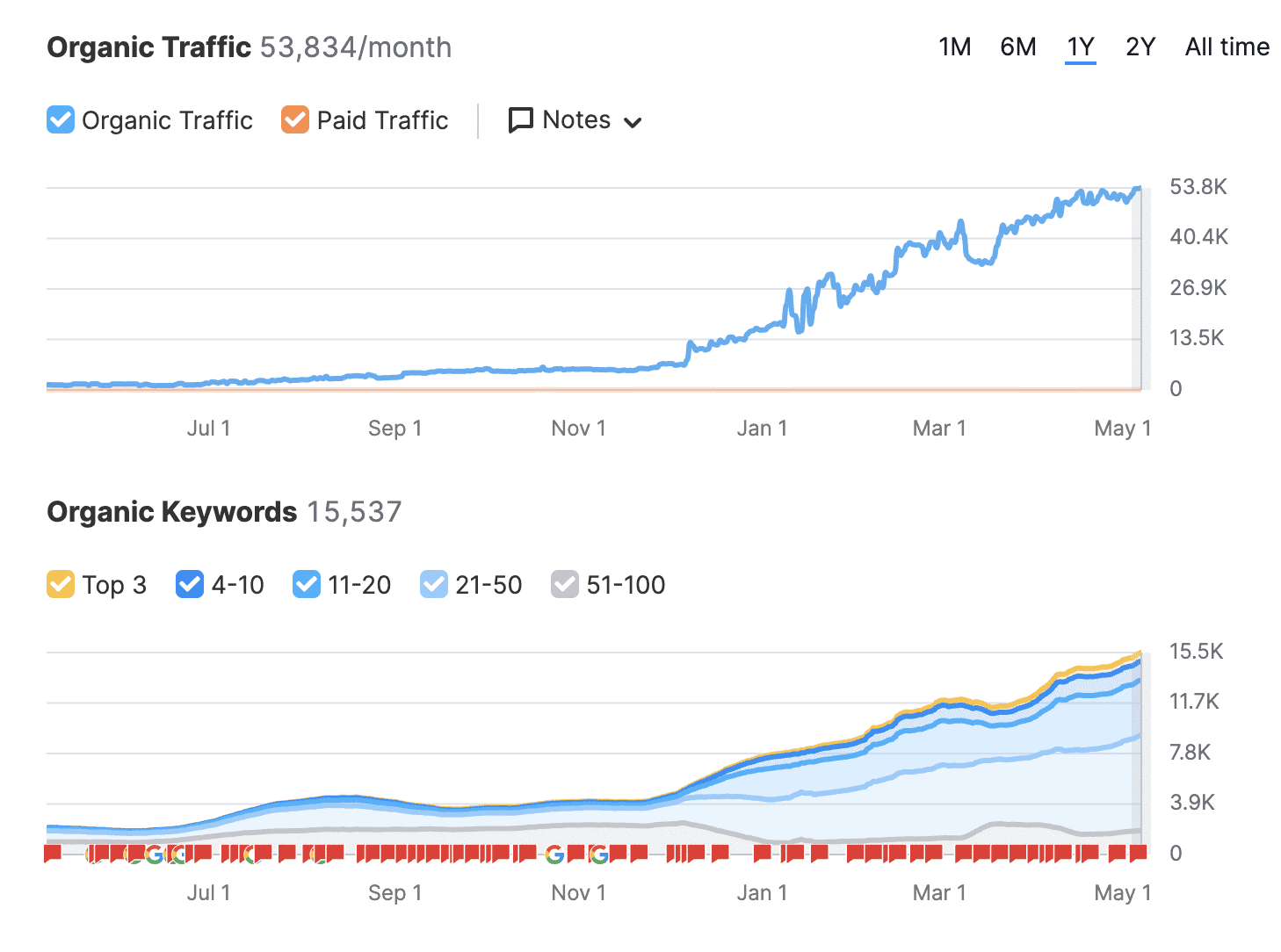Select the 6M time range
The height and width of the screenshot is (952, 1281).
pos(1017,47)
